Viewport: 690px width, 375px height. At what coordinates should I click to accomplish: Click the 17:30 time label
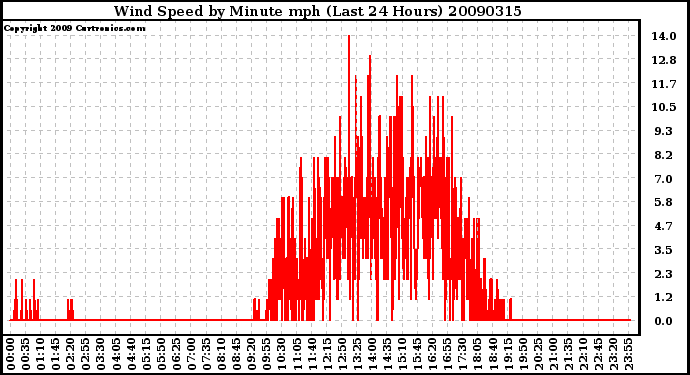coord(462,354)
